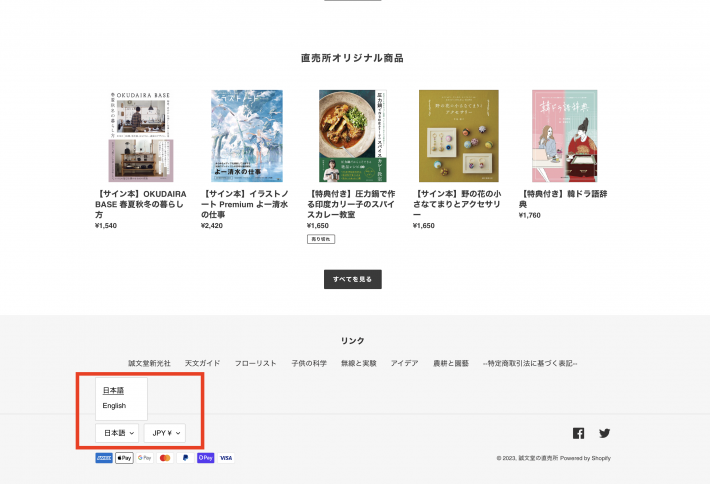Open the Facebook page icon
The width and height of the screenshot is (710, 484).
tap(578, 433)
